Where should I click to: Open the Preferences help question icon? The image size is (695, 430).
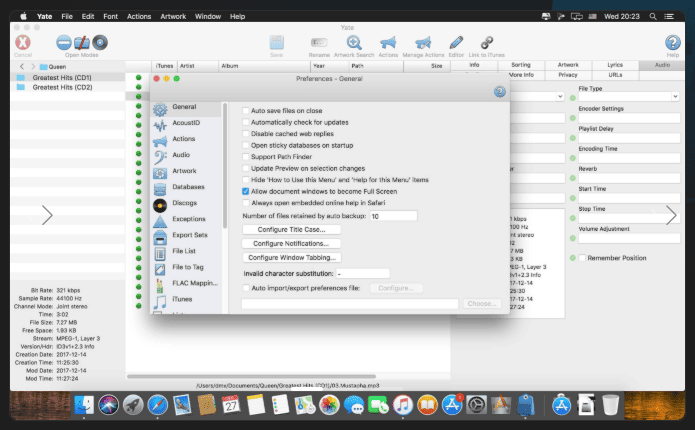tap(500, 92)
